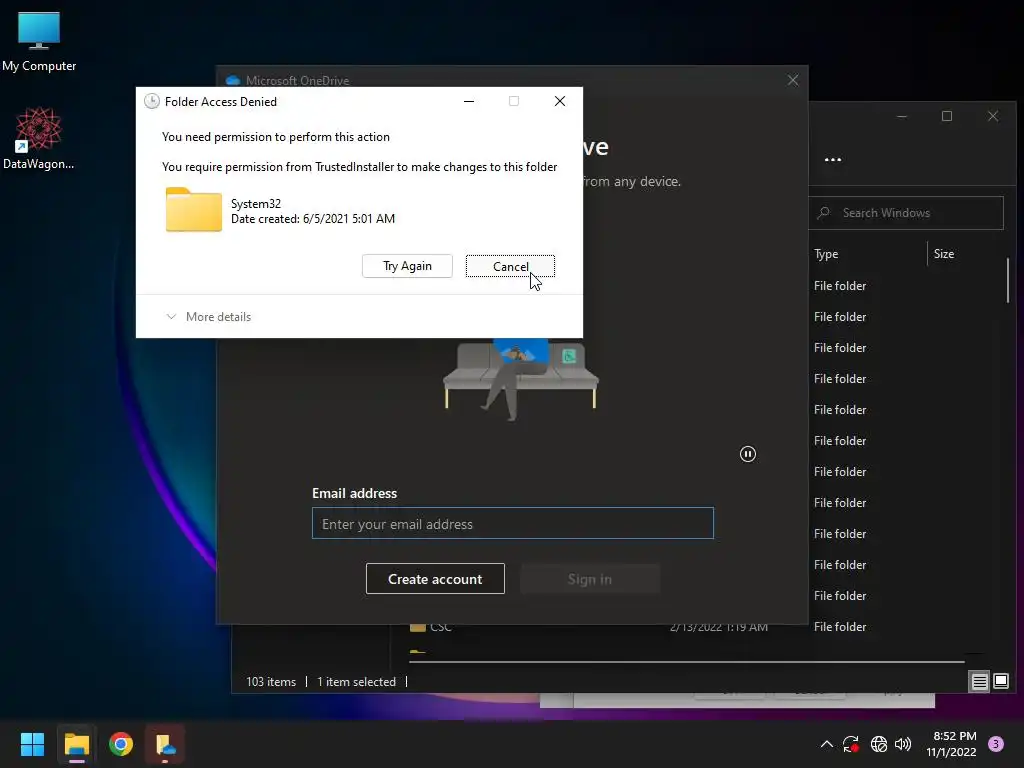Sort by Type column in File Explorer

tap(826, 254)
